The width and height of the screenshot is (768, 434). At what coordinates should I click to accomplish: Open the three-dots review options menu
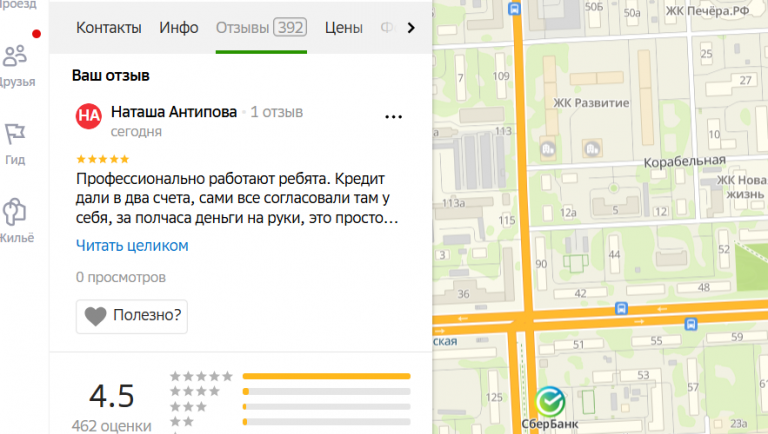point(393,117)
